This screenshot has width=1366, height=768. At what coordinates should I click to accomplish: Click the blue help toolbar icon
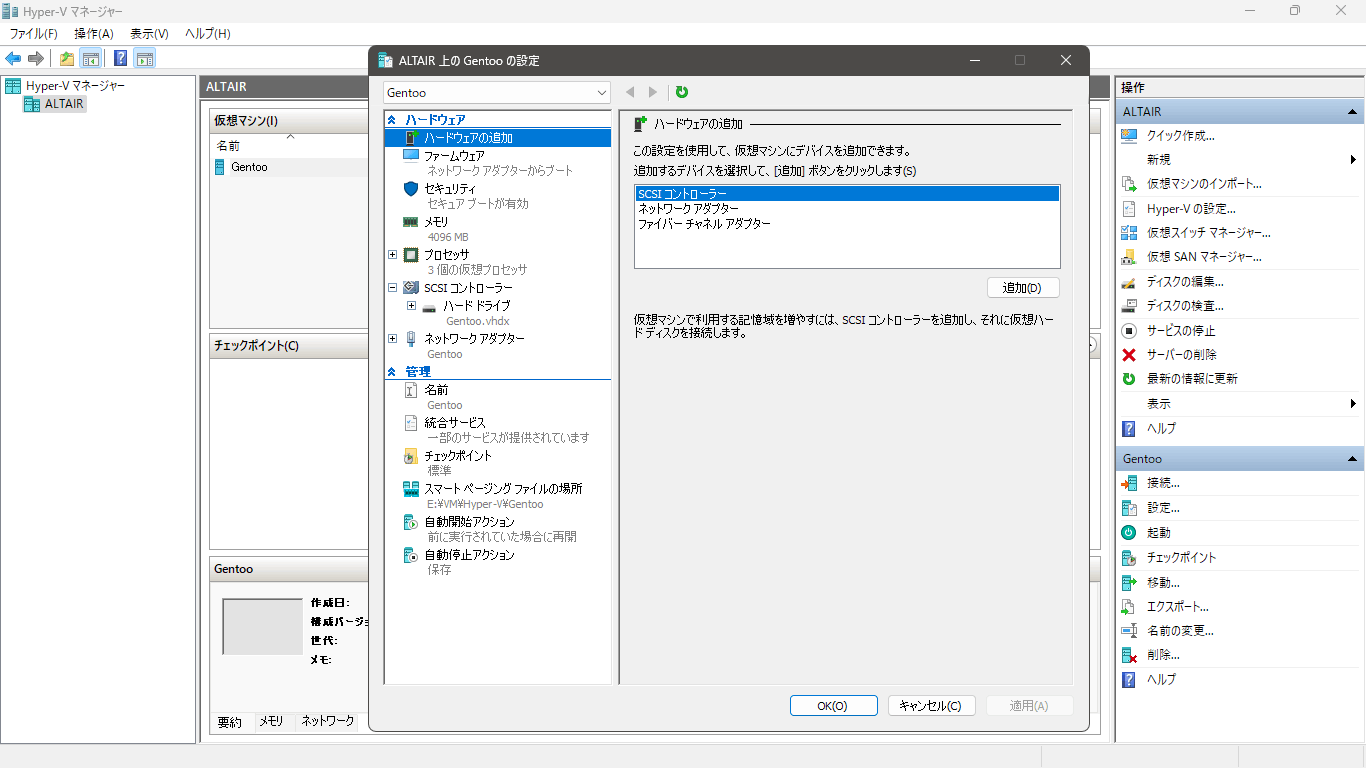(x=120, y=58)
